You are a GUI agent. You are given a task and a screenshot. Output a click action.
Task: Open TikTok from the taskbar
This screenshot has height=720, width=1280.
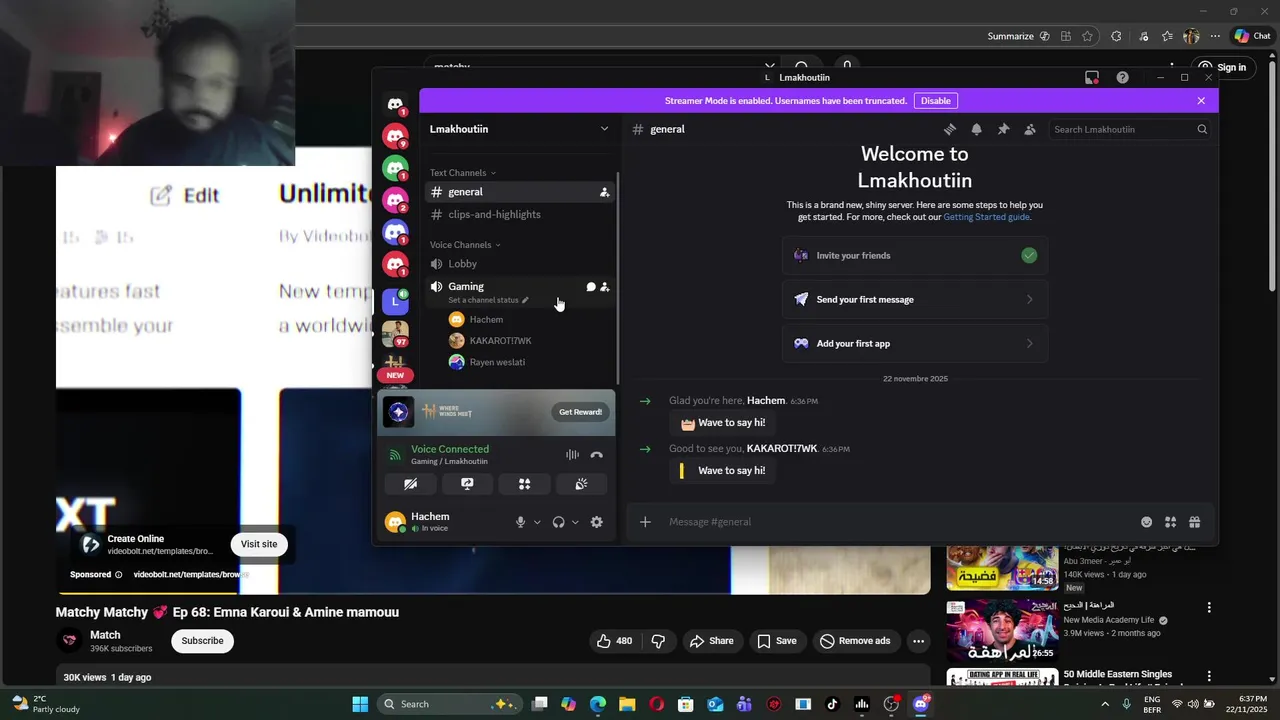(832, 704)
